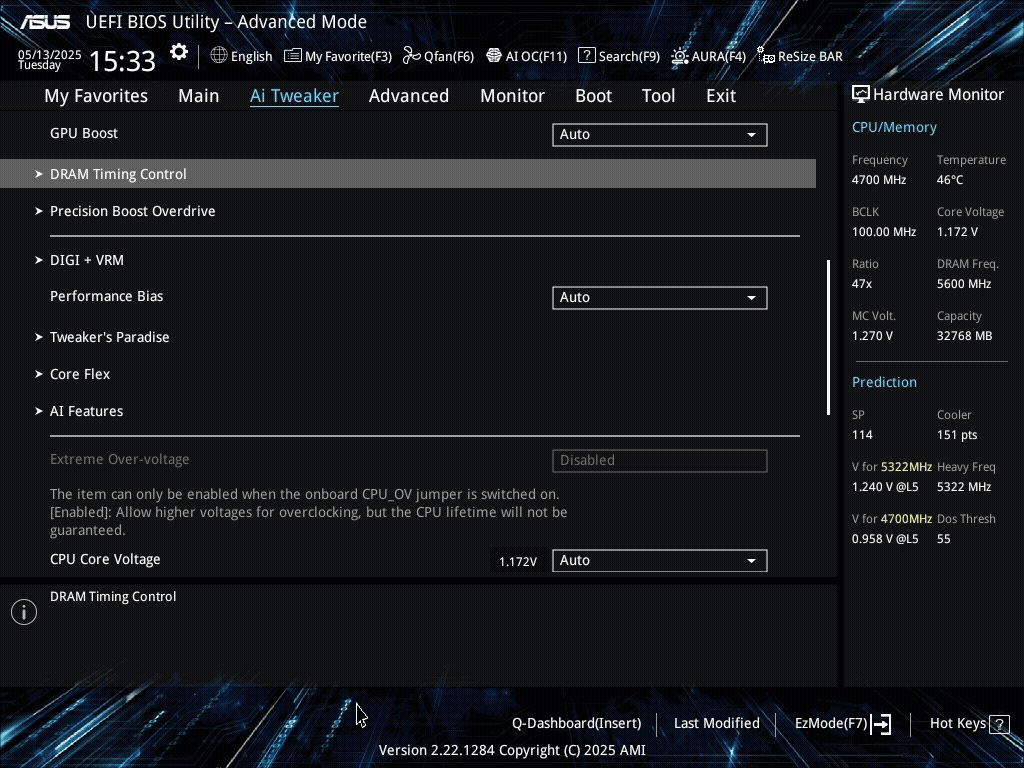This screenshot has width=1024, height=768.
Task: Click the Cooler 151 pts value
Action: click(957, 435)
